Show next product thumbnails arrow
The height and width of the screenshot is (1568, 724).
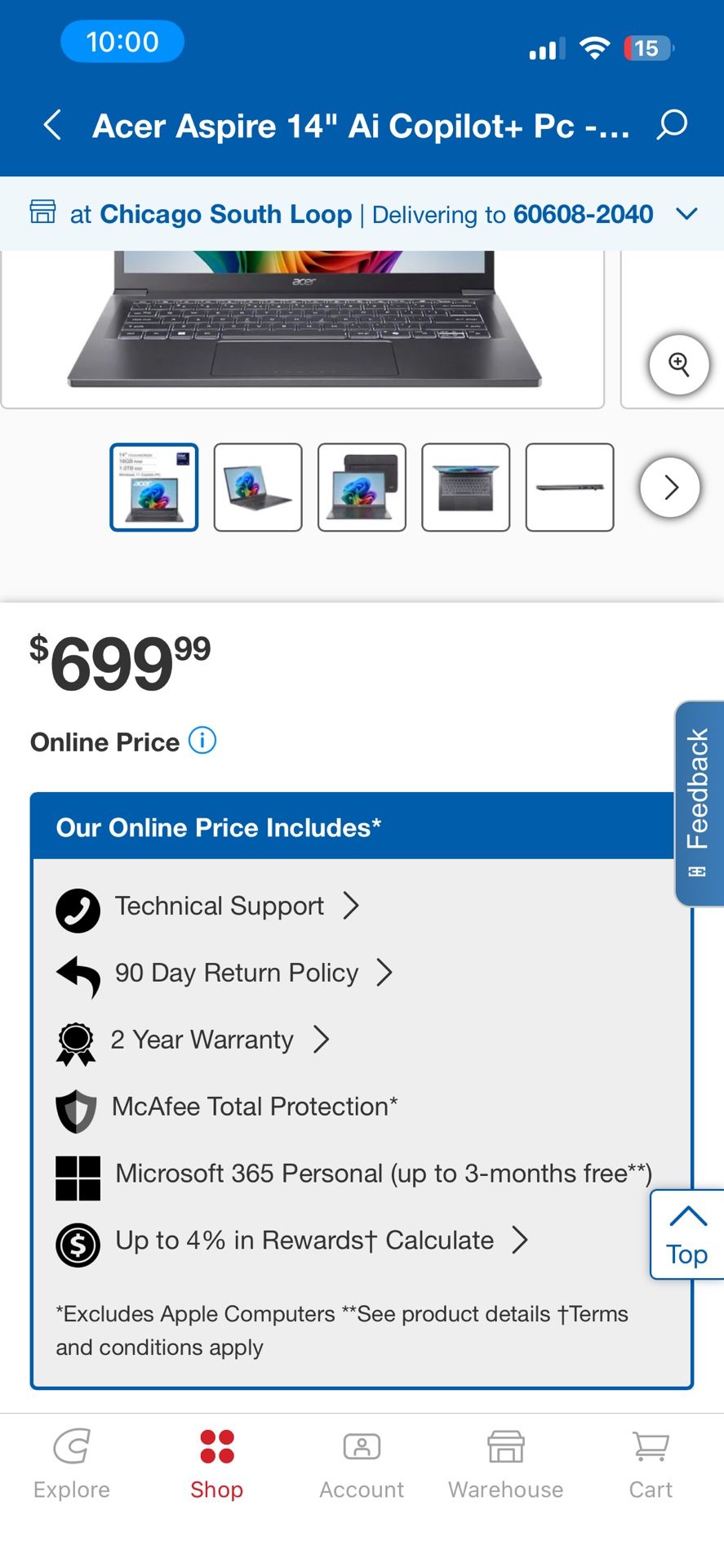tap(670, 488)
